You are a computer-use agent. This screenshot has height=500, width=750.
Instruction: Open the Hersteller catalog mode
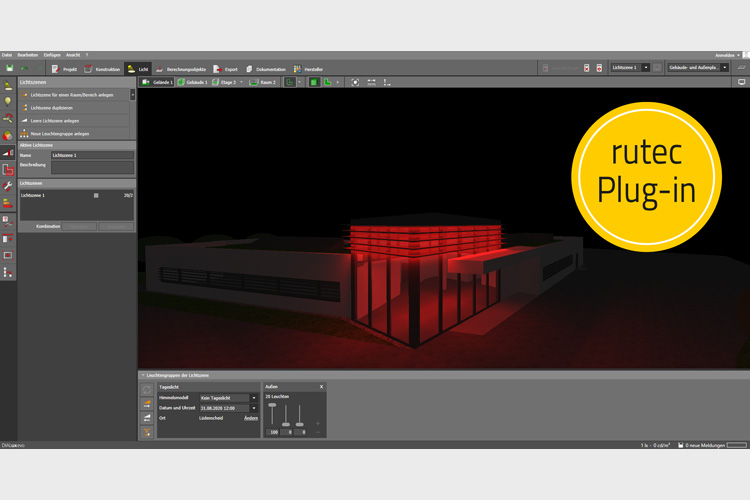(309, 69)
